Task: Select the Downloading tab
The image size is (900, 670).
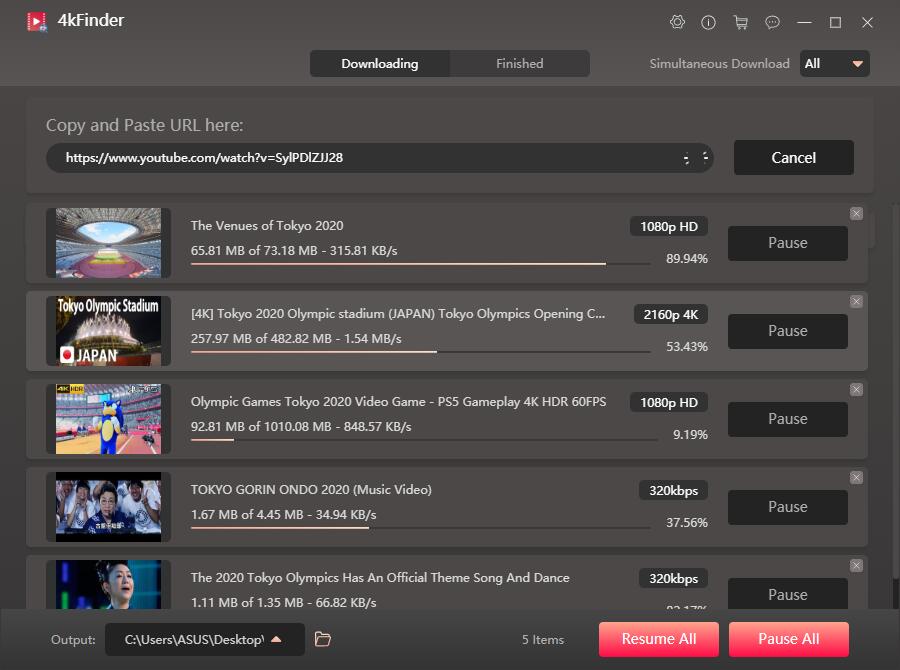Action: point(379,64)
